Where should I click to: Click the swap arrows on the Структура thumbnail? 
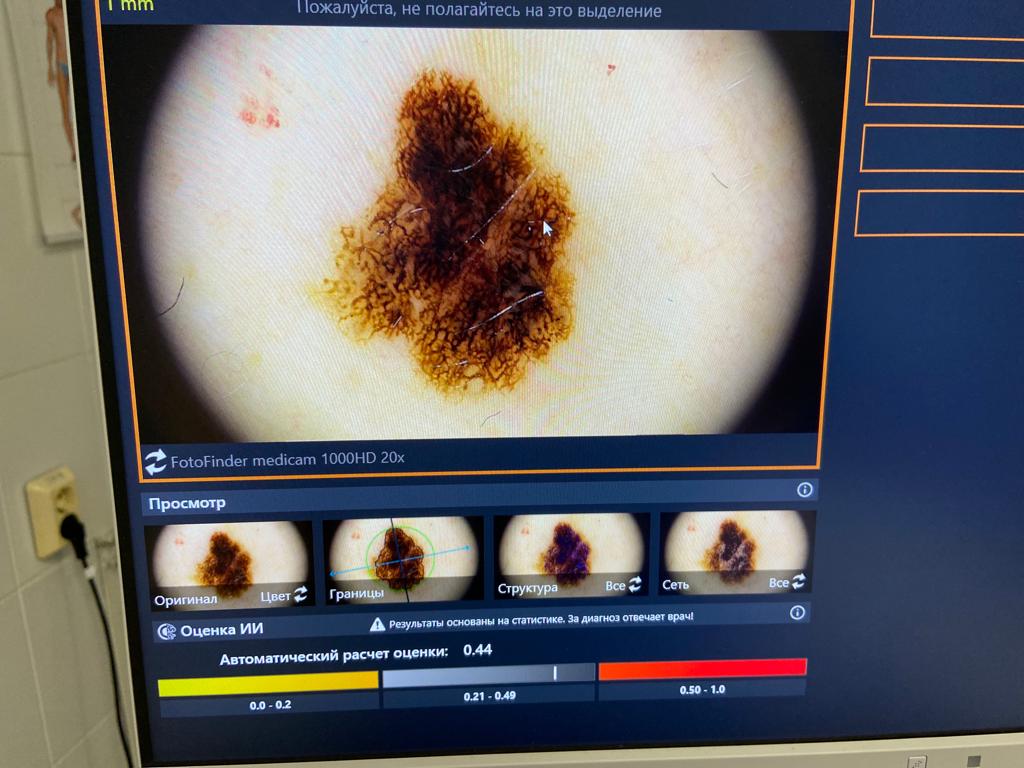(x=635, y=586)
